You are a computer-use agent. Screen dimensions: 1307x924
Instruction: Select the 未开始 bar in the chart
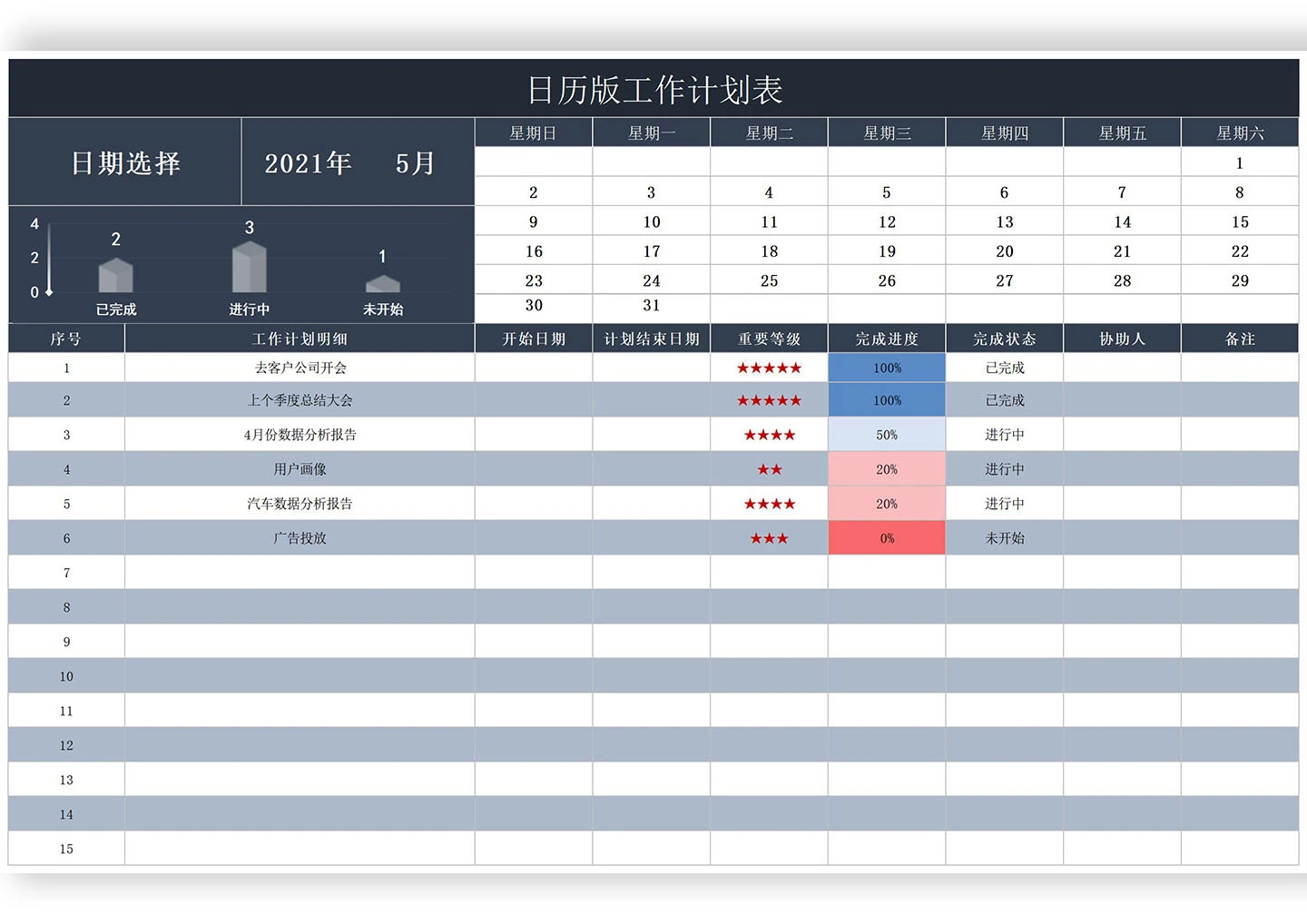pos(382,284)
